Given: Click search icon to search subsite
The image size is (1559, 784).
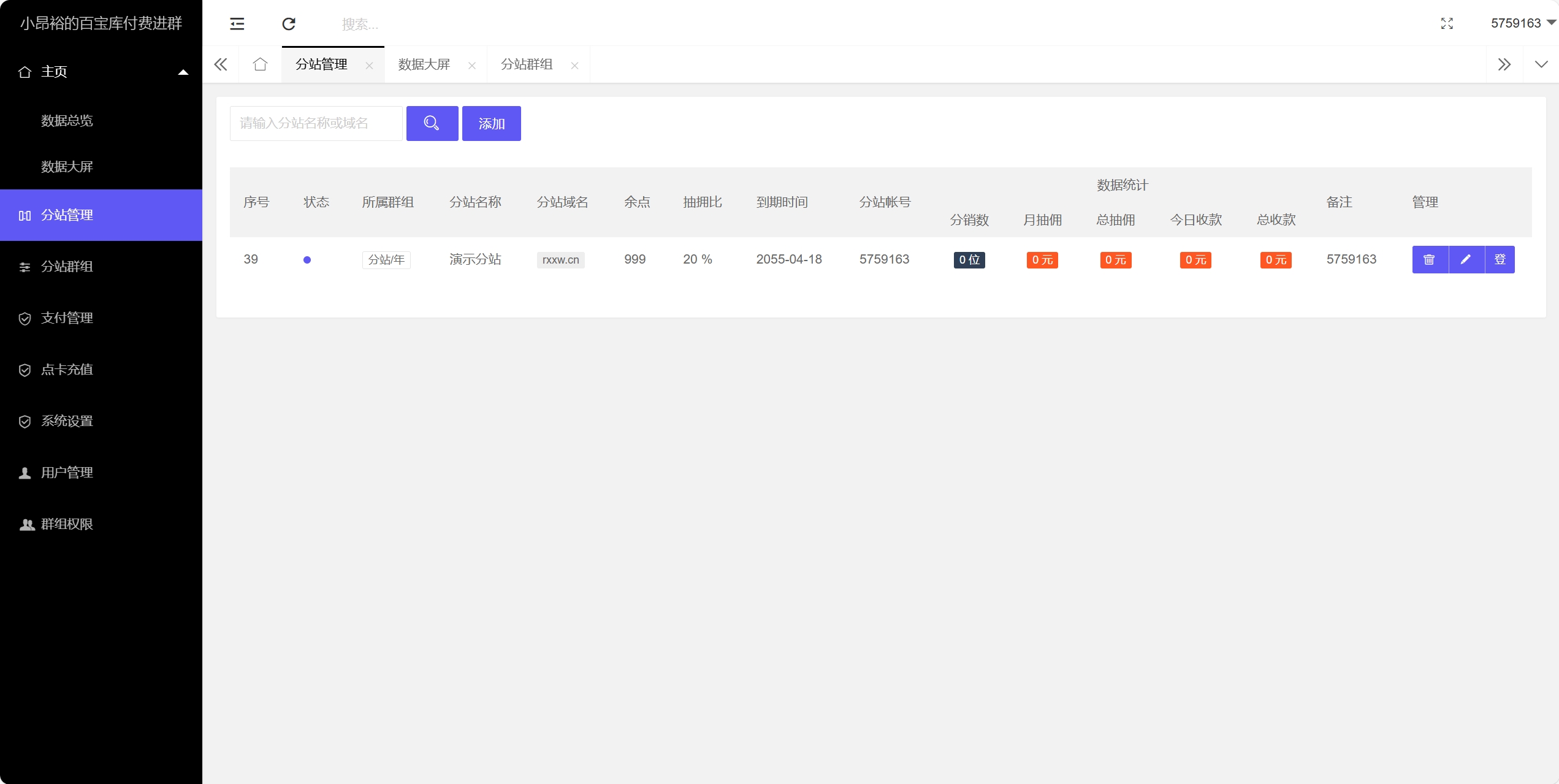Looking at the screenshot, I should coord(431,123).
